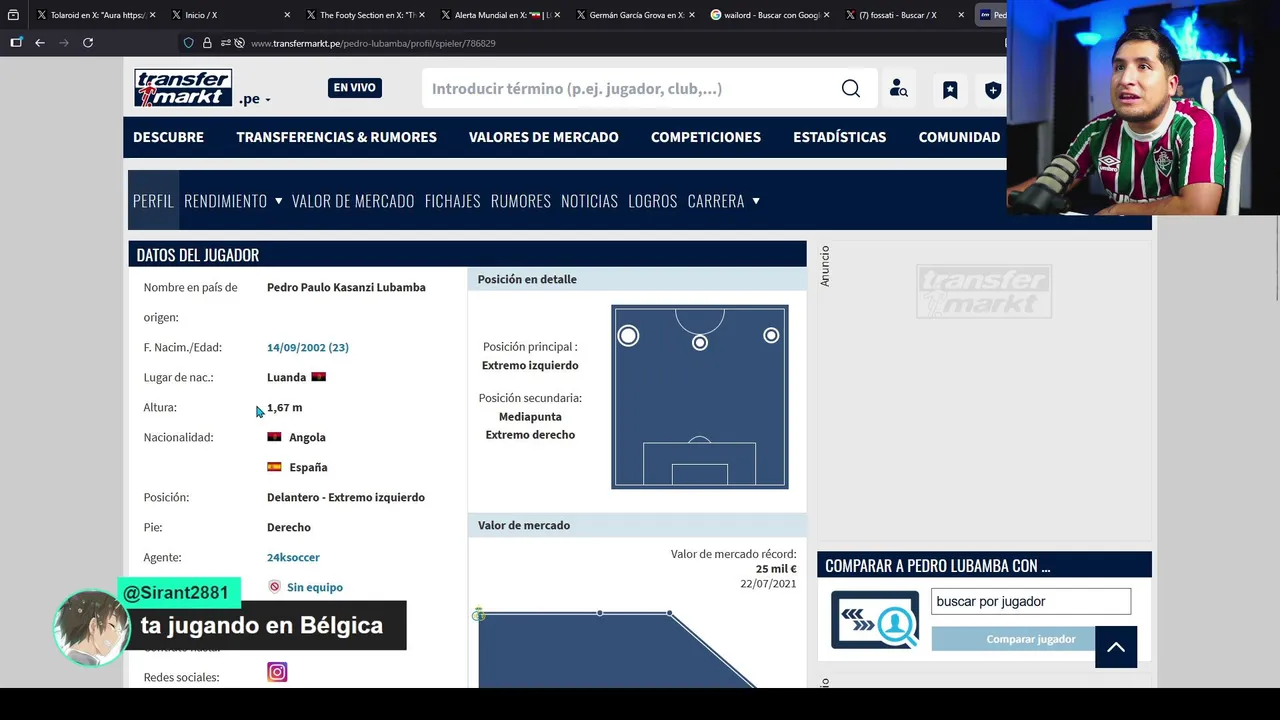The height and width of the screenshot is (720, 1280).
Task: Select the PERFIL tab
Action: pyautogui.click(x=153, y=201)
